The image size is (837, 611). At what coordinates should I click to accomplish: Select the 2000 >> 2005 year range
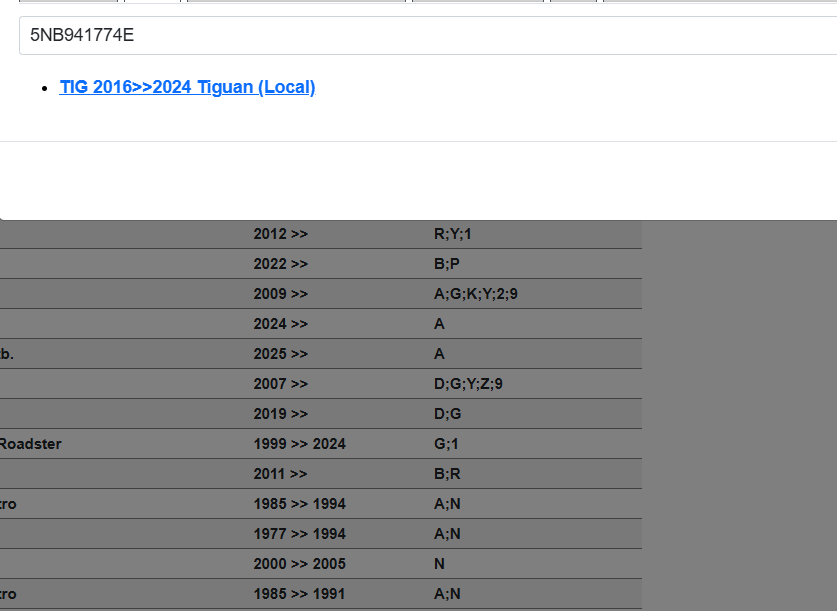300,564
